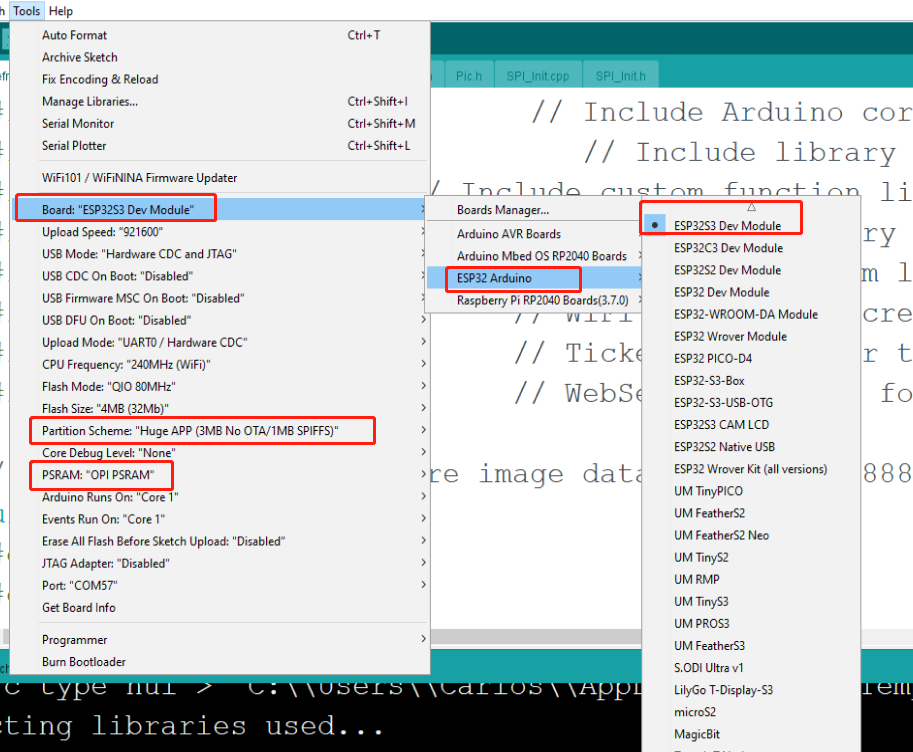Select ESP32-WROOM-DA Module board
The image size is (913, 752).
click(751, 314)
